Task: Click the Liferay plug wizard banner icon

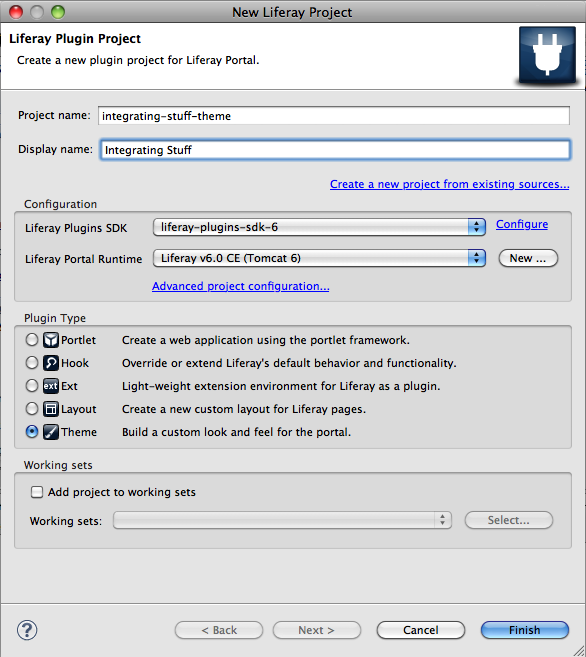Action: pos(547,55)
